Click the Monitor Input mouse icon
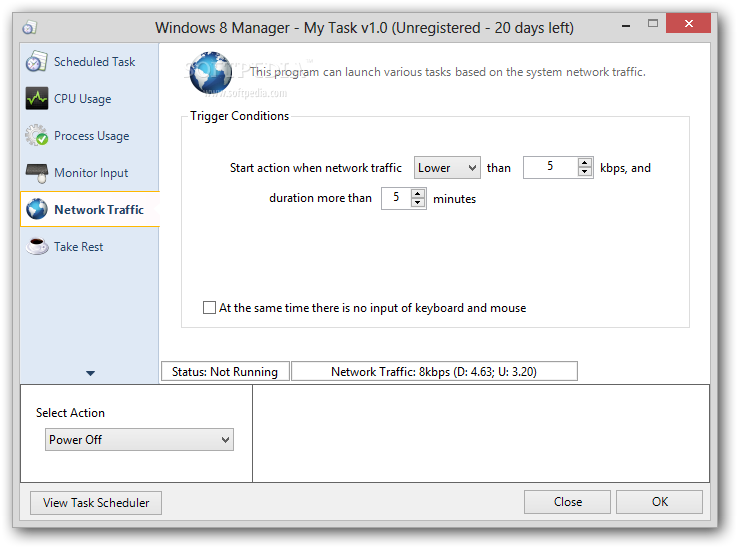This screenshot has width=738, height=548. [x=37, y=173]
